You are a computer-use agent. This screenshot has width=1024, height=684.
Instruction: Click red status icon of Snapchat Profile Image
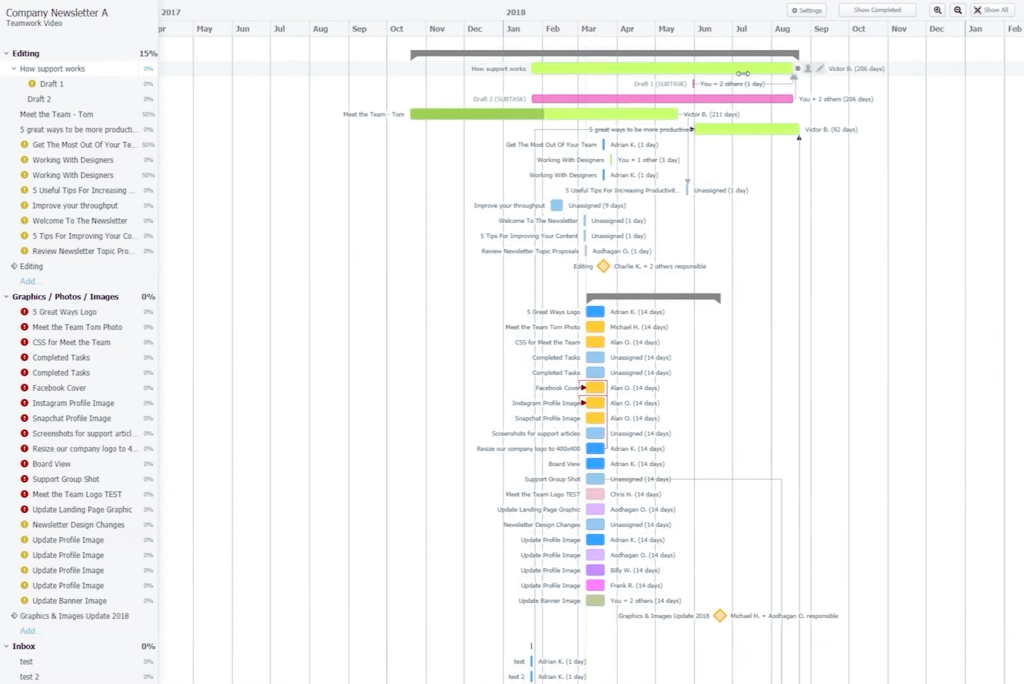tap(24, 418)
